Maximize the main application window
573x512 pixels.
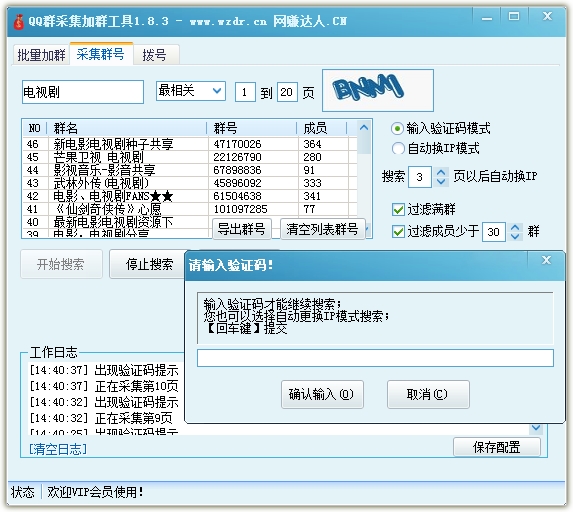514,16
